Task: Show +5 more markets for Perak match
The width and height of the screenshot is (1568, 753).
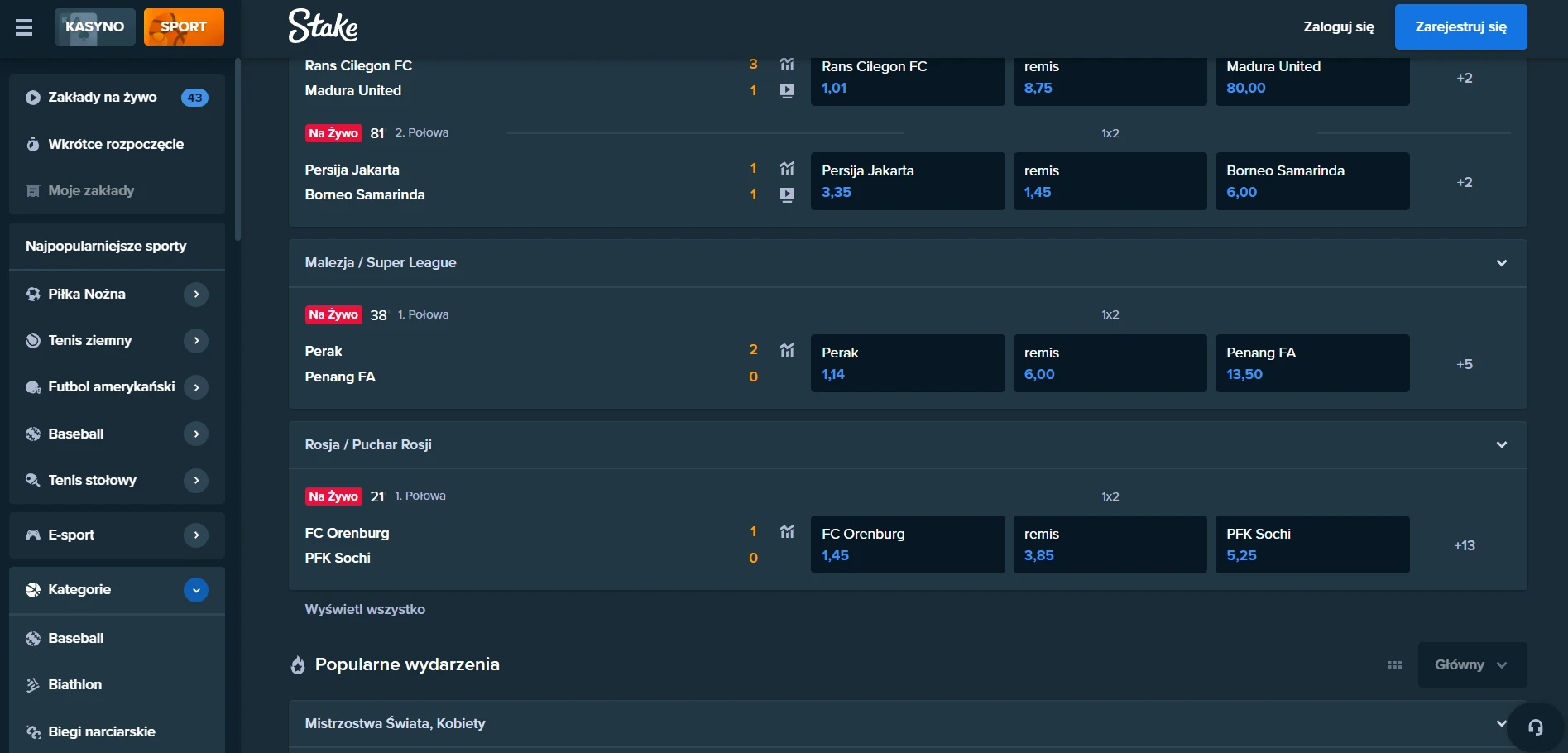Action: [x=1465, y=364]
